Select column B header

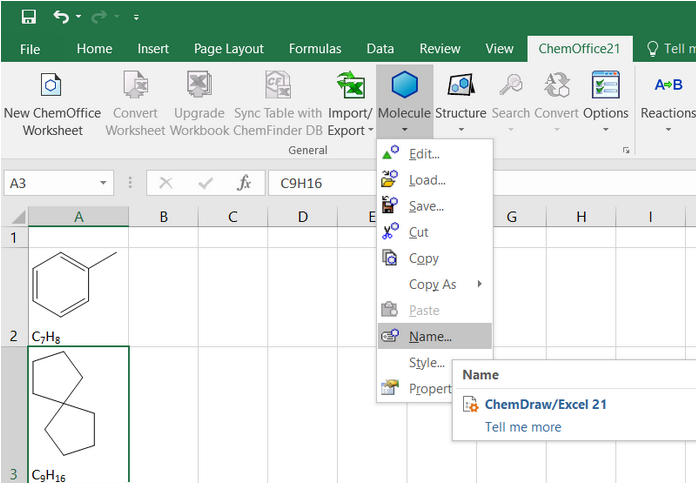pyautogui.click(x=163, y=217)
